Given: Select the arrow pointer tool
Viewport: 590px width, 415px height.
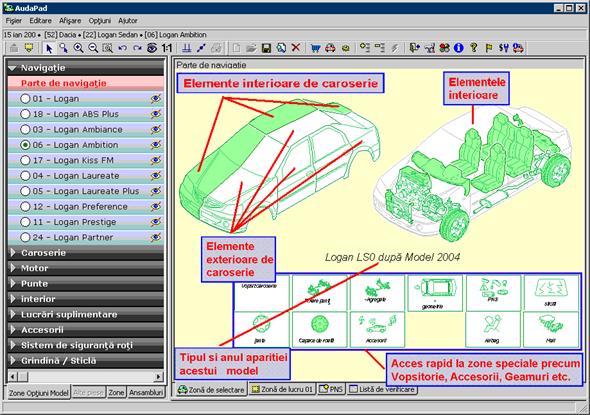Looking at the screenshot, I should pos(49,48).
